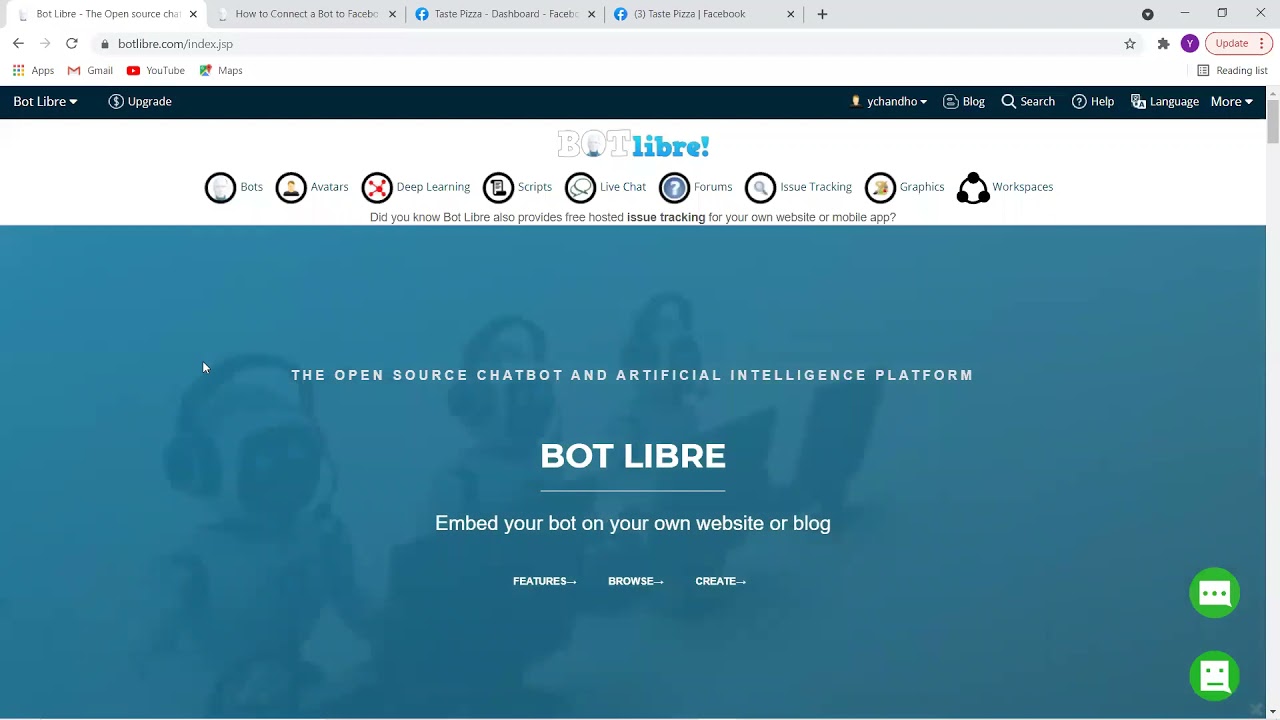The height and width of the screenshot is (720, 1280).
Task: Click the CREATE link
Action: (721, 581)
